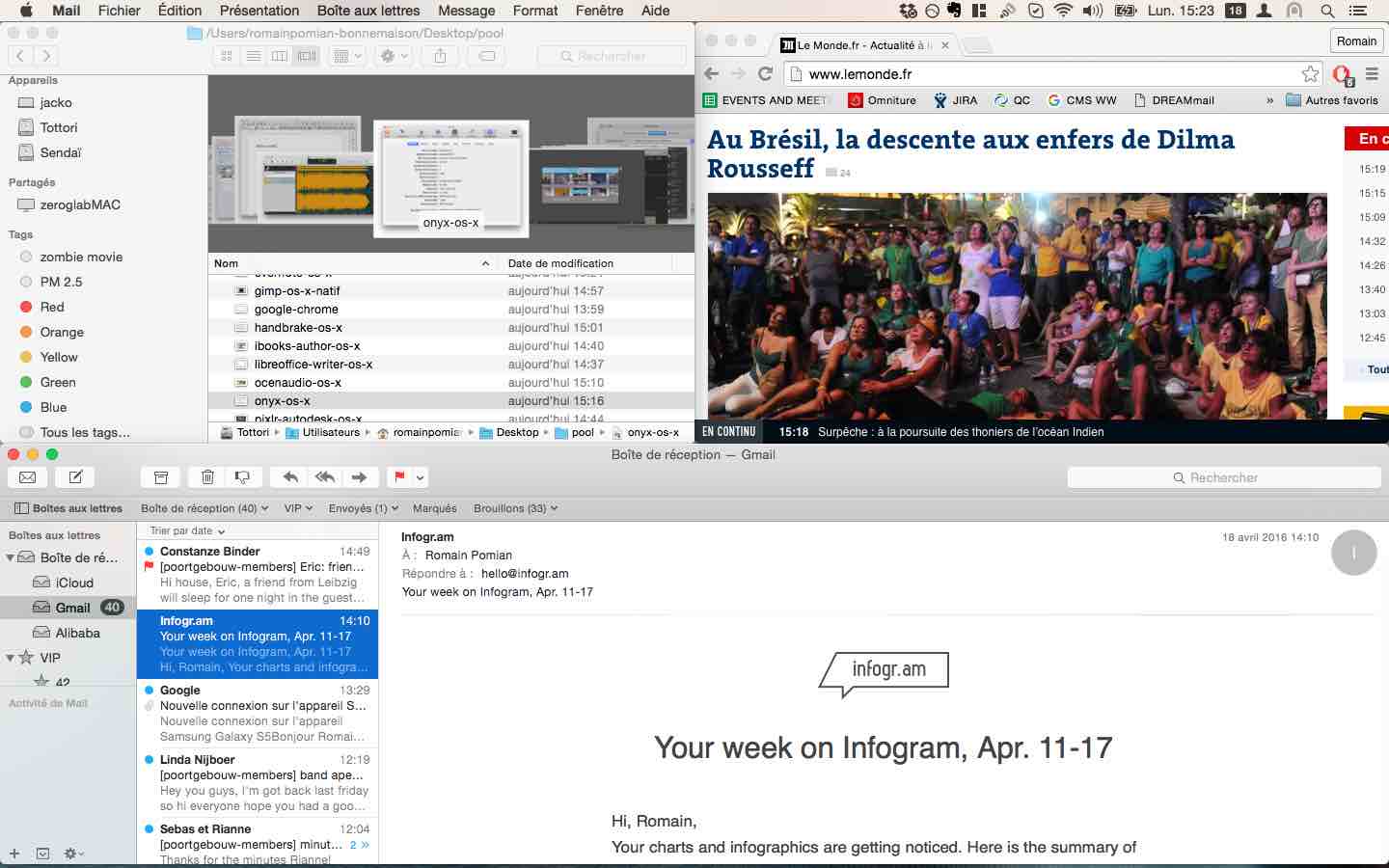The image size is (1389, 868).
Task: Open the Envoyés (1) dropdown
Action: (363, 508)
